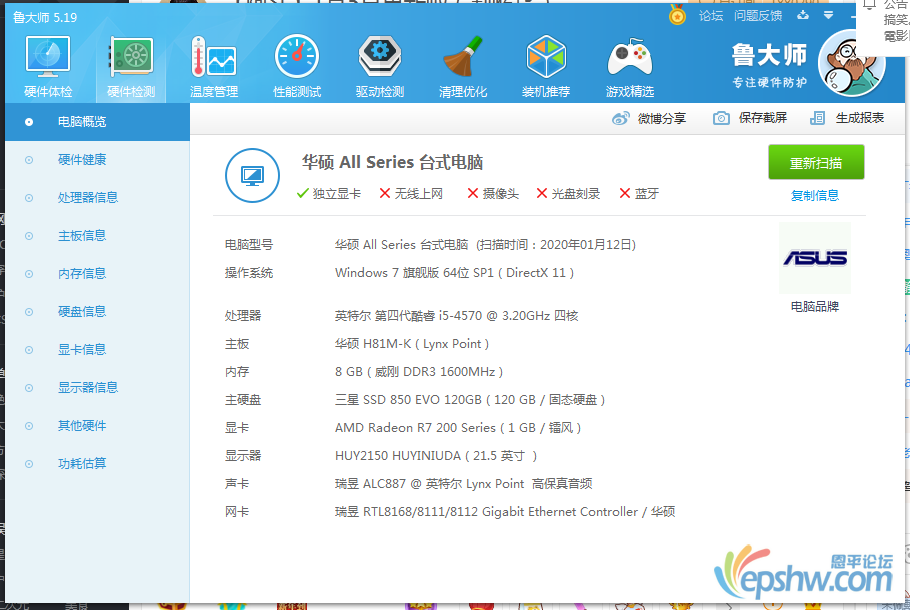The height and width of the screenshot is (610, 910).
Task: Switch to 处理器信息 sidebar tab
Action: (x=98, y=198)
